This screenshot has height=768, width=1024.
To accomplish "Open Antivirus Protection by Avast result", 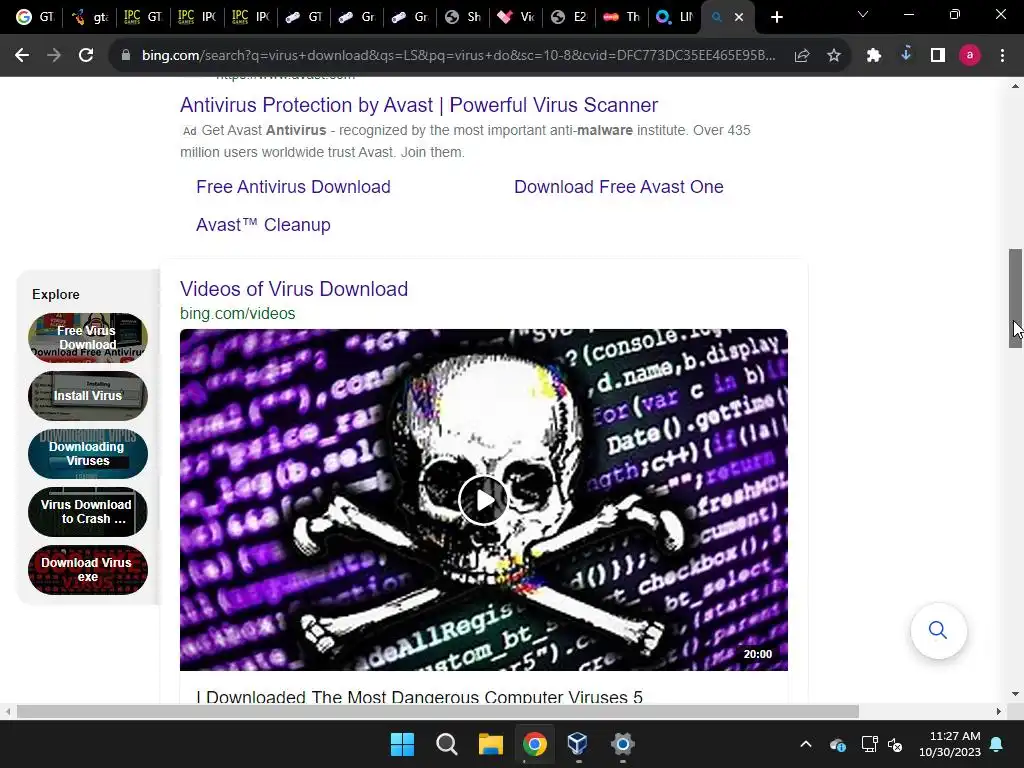I will (x=419, y=104).
